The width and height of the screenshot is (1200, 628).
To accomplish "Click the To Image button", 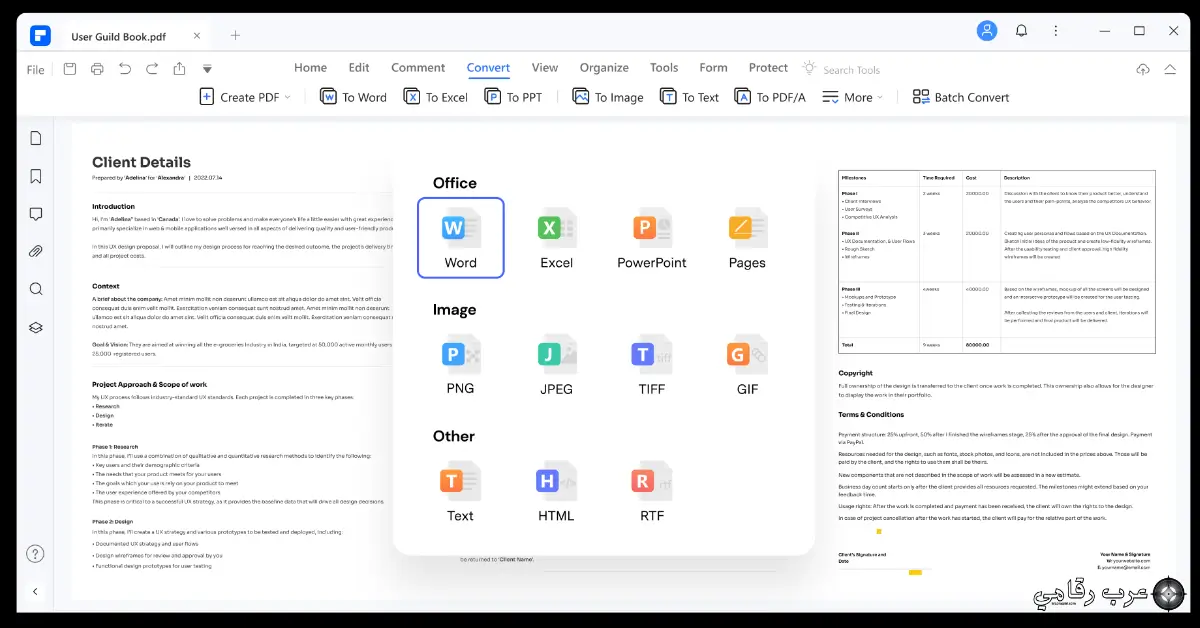I will click(x=608, y=97).
